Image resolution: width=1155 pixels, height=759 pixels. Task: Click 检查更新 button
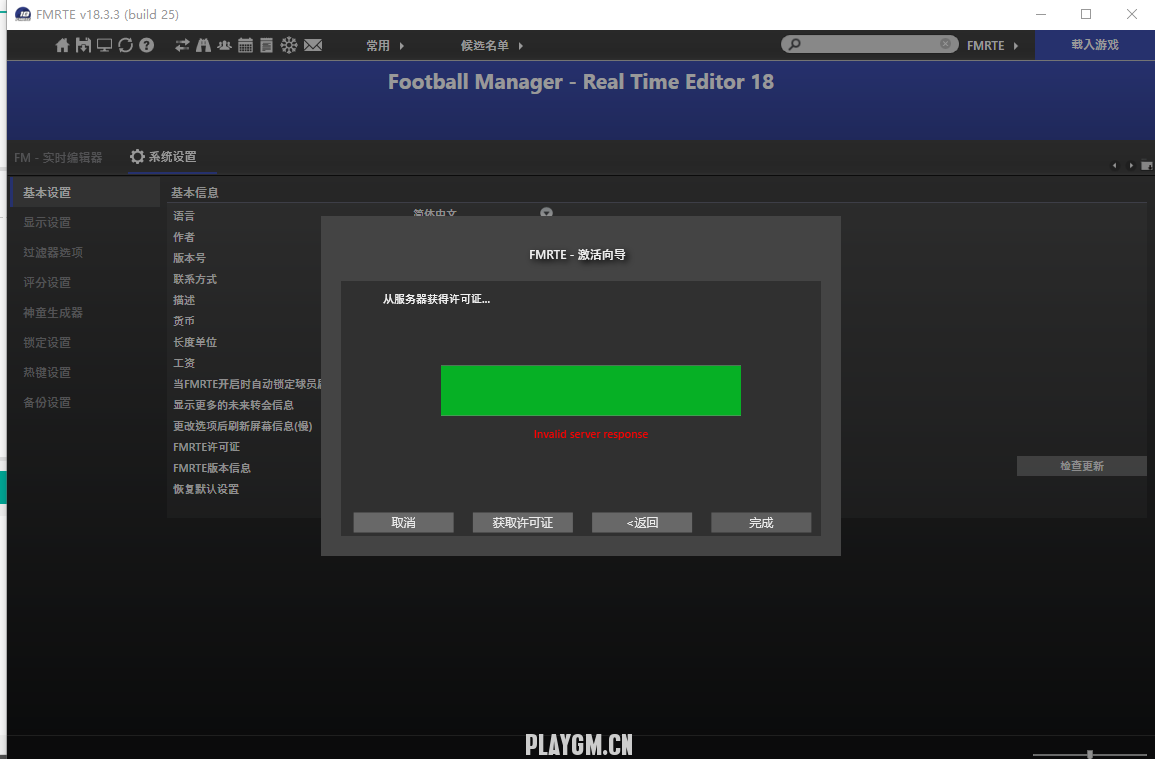tap(1082, 466)
